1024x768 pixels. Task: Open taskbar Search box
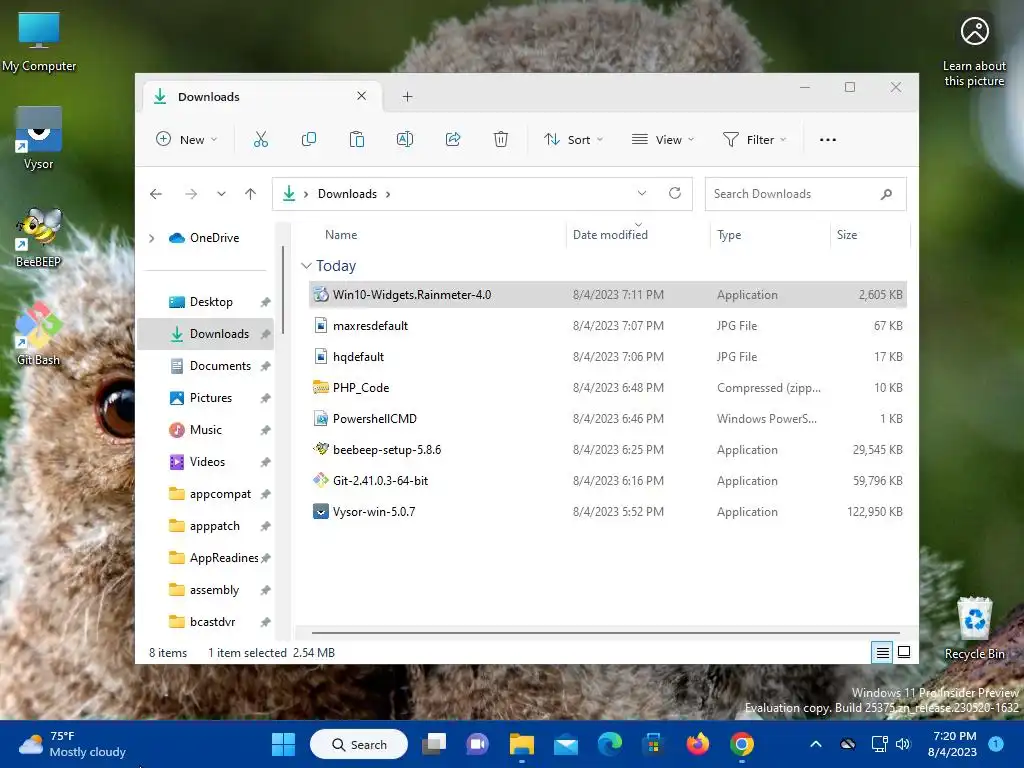pos(359,744)
